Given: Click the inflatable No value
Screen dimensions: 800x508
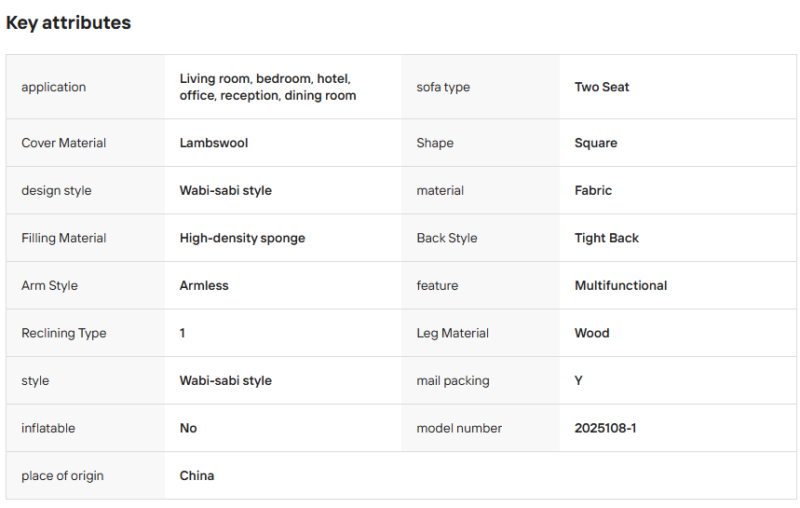Looking at the screenshot, I should click(x=188, y=428).
